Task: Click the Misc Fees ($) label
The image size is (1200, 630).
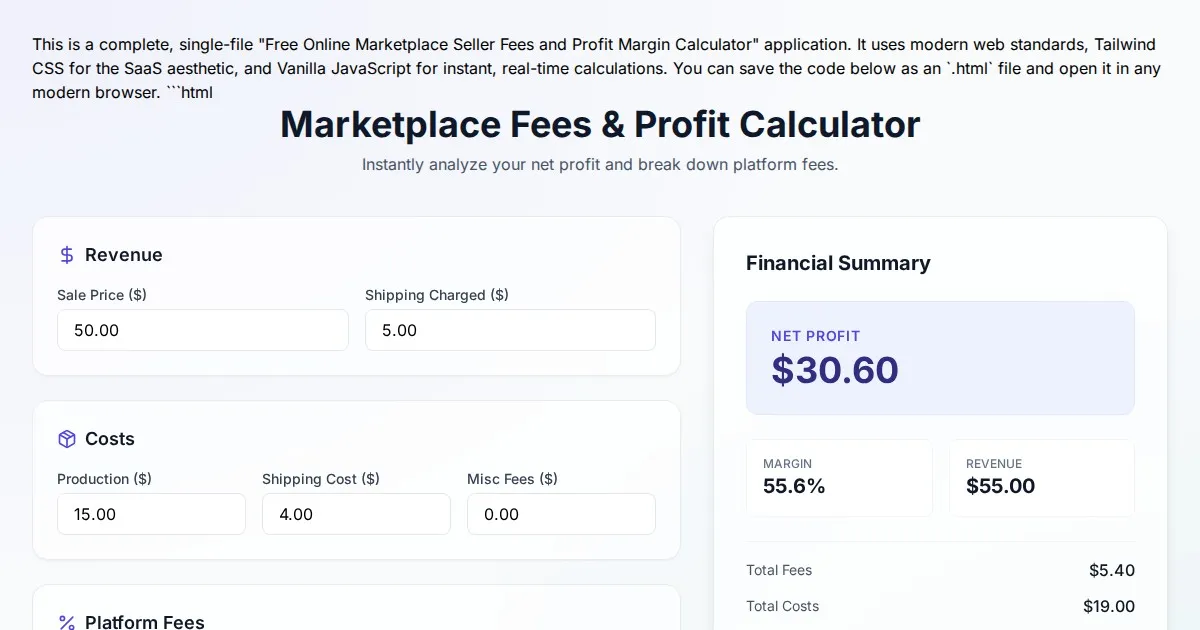Action: tap(512, 479)
